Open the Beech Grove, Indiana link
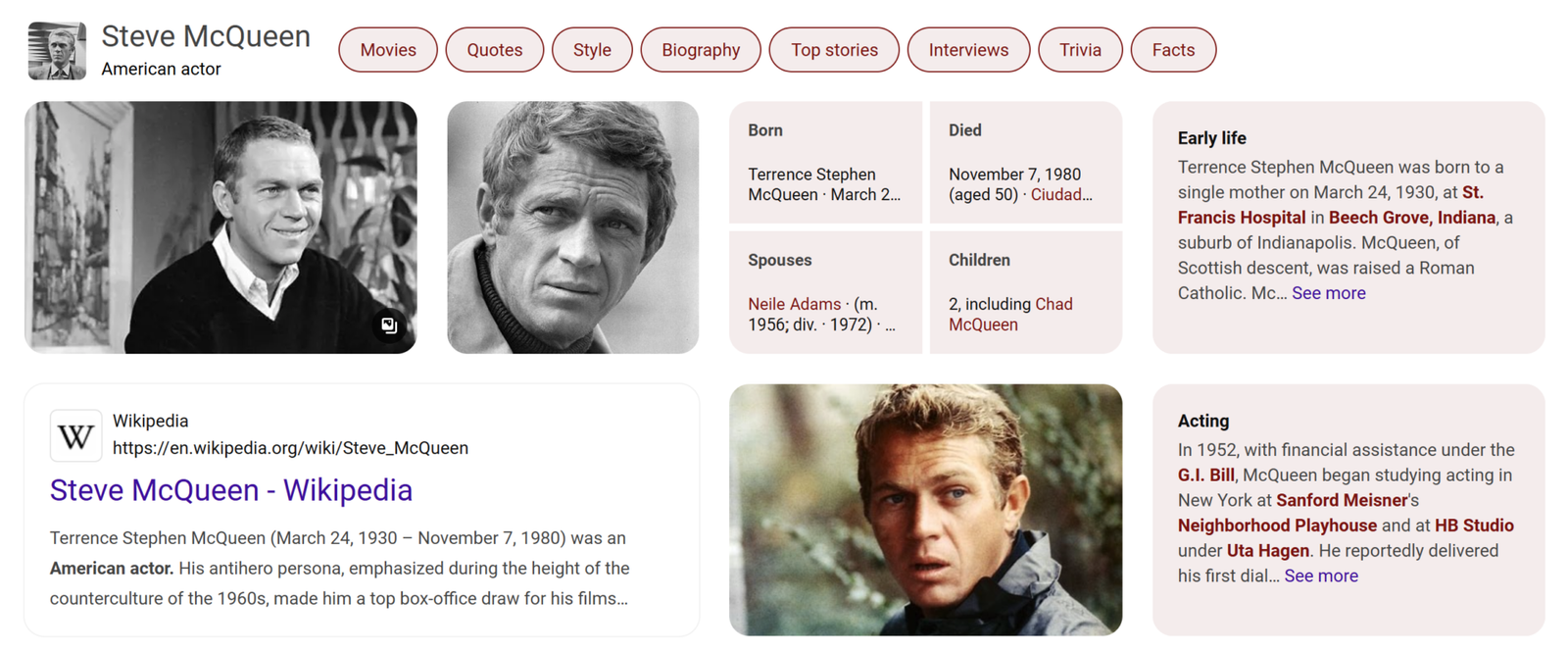1568x651 pixels. pos(1411,218)
